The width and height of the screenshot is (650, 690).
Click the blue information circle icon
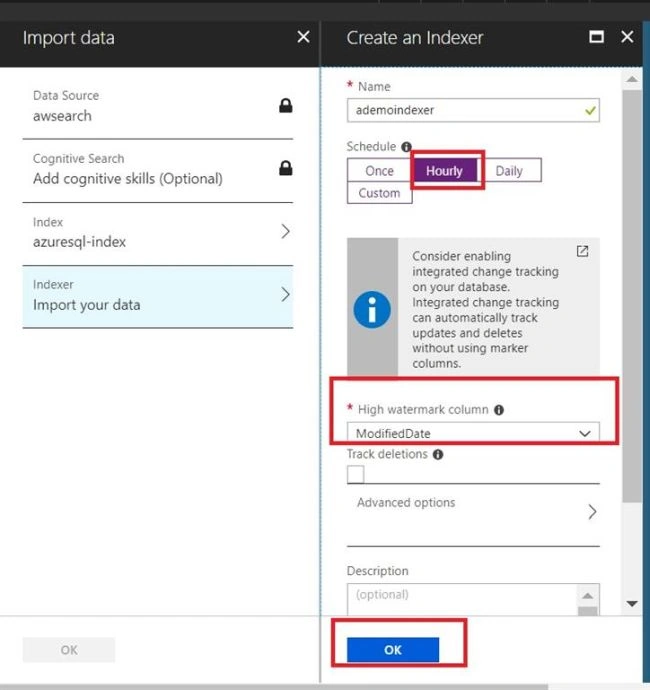pos(372,309)
